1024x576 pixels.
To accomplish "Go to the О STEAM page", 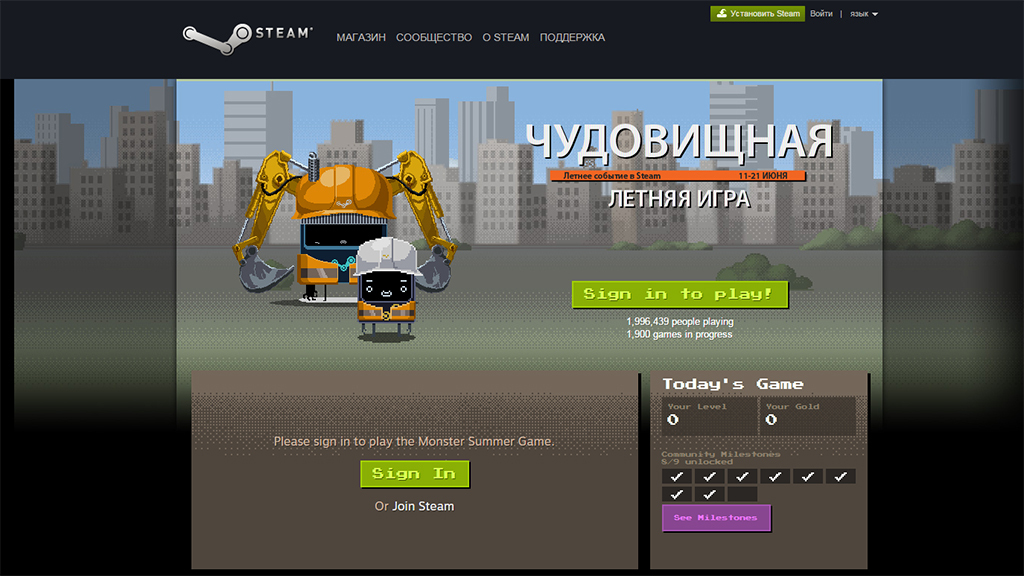I will click(x=505, y=37).
